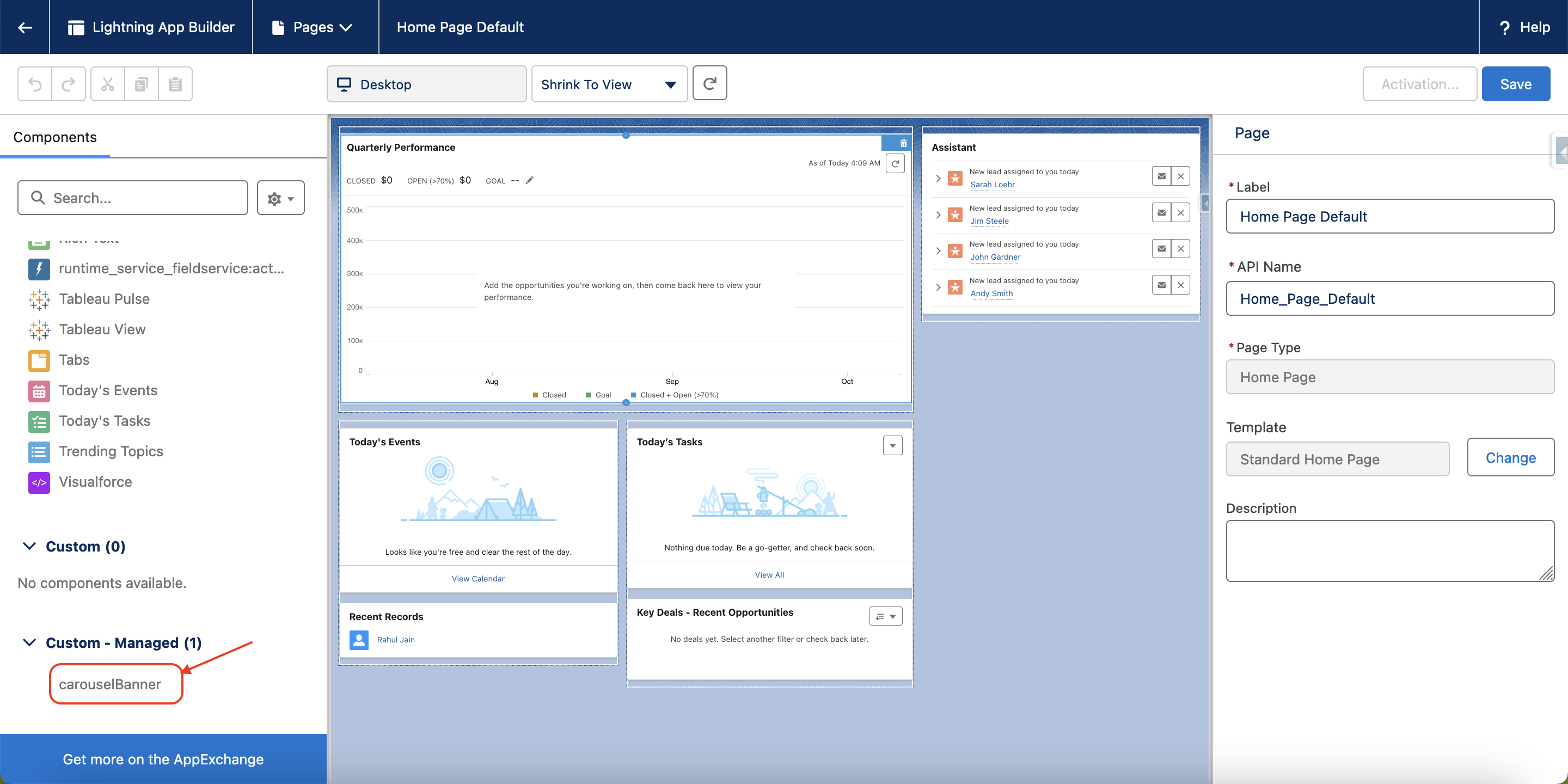Click the Lightning App Builder title
1568x784 pixels.
(163, 27)
